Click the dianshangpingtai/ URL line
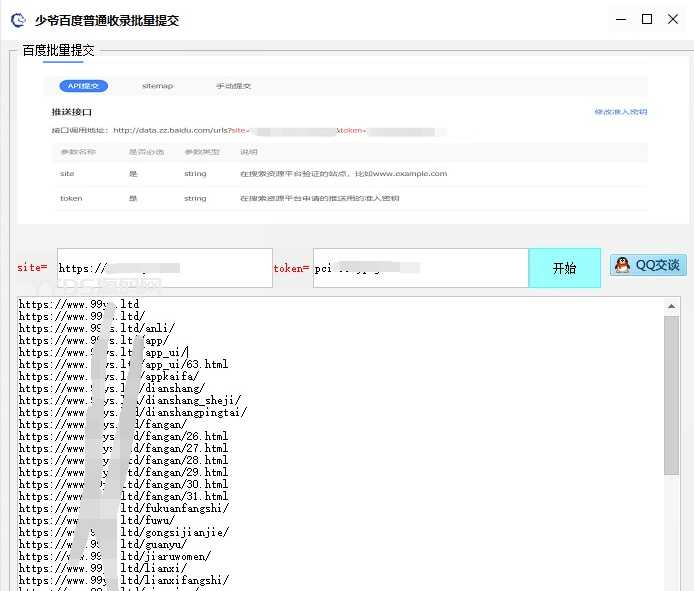Image resolution: width=694 pixels, height=591 pixels. click(x=132, y=412)
